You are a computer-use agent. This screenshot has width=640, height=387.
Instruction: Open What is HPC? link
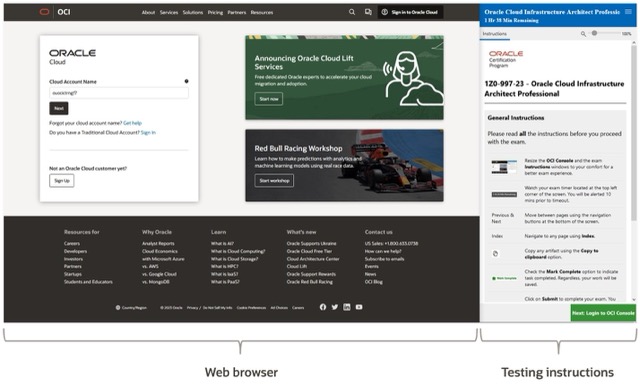[224, 266]
